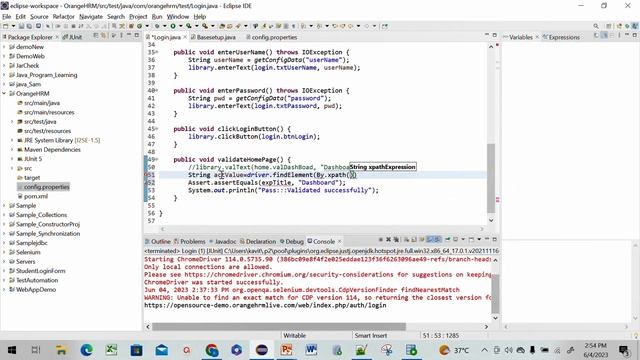
Task: Collapse the OrangeHRM project node
Action: [x=4, y=93]
